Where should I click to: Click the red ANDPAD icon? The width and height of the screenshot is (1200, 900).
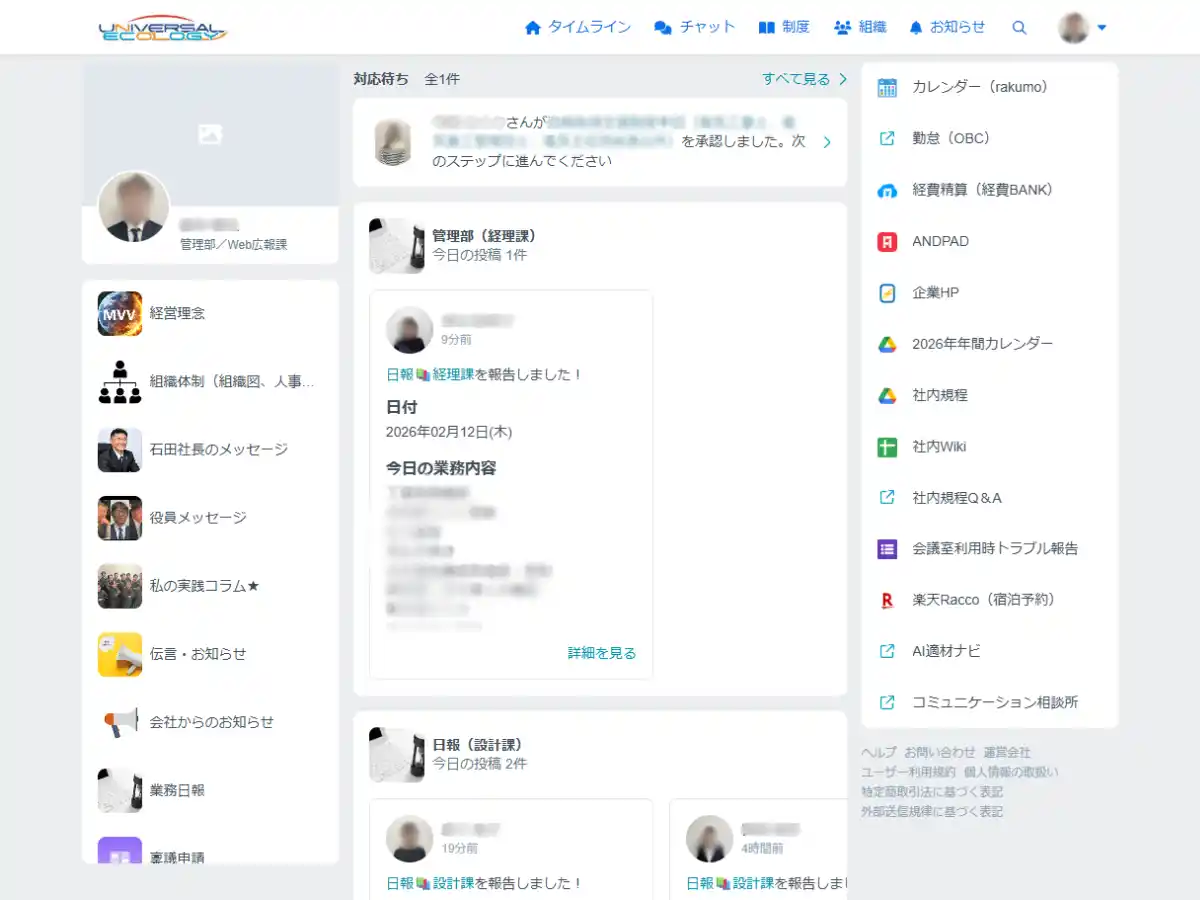[887, 241]
